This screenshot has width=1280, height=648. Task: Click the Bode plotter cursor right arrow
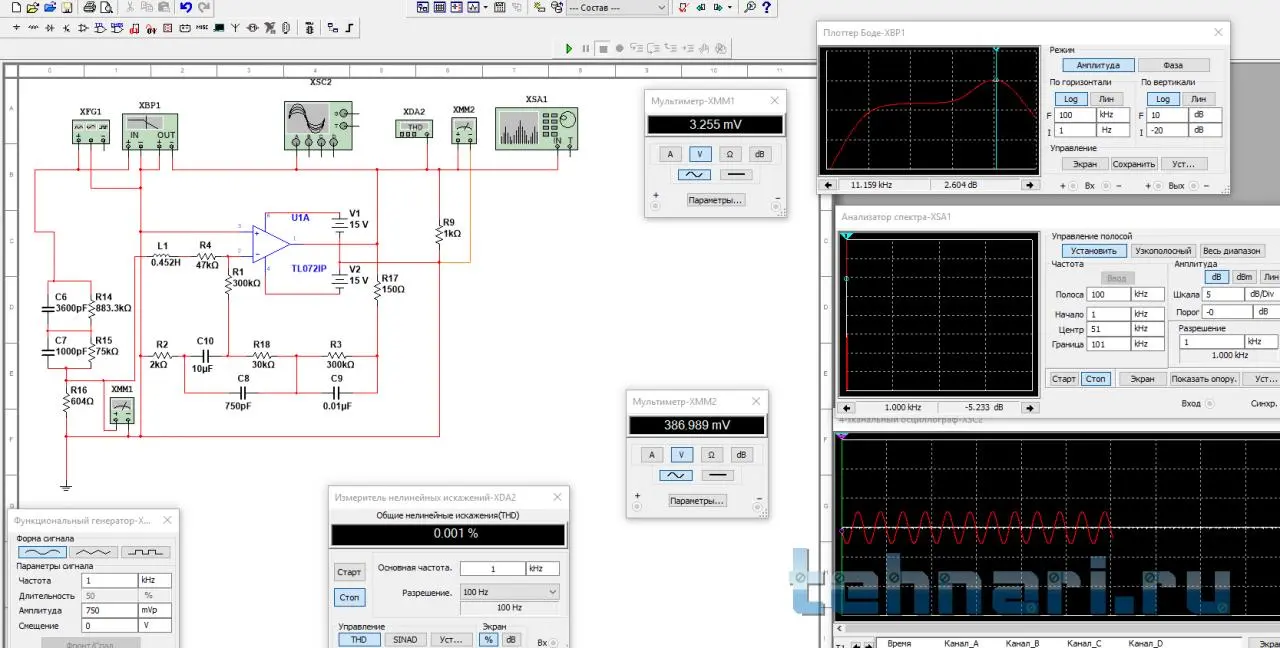(x=1029, y=185)
